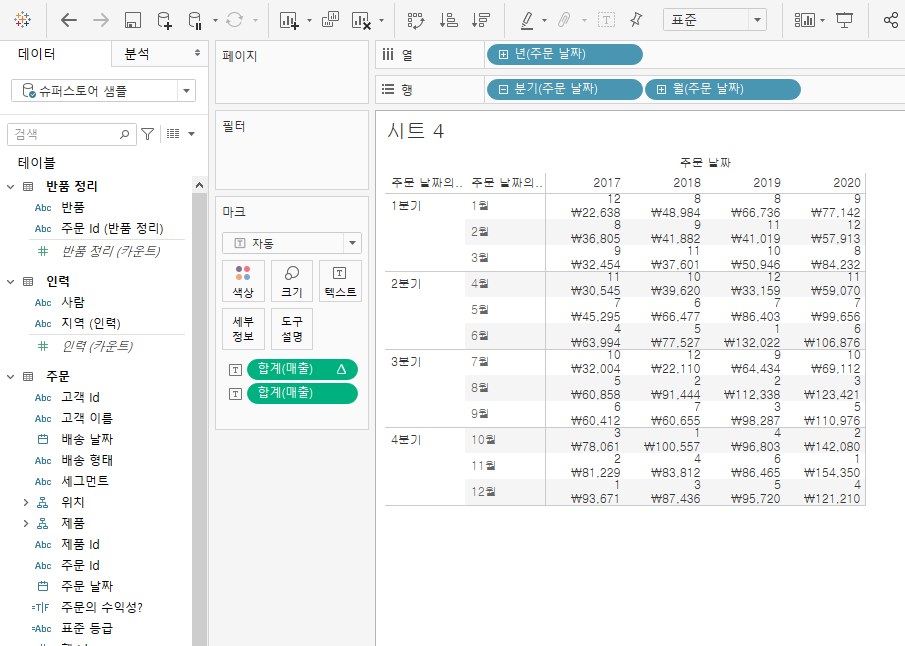This screenshot has height=646, width=905.
Task: Select the 지역 (인력) field
Action: [91, 323]
